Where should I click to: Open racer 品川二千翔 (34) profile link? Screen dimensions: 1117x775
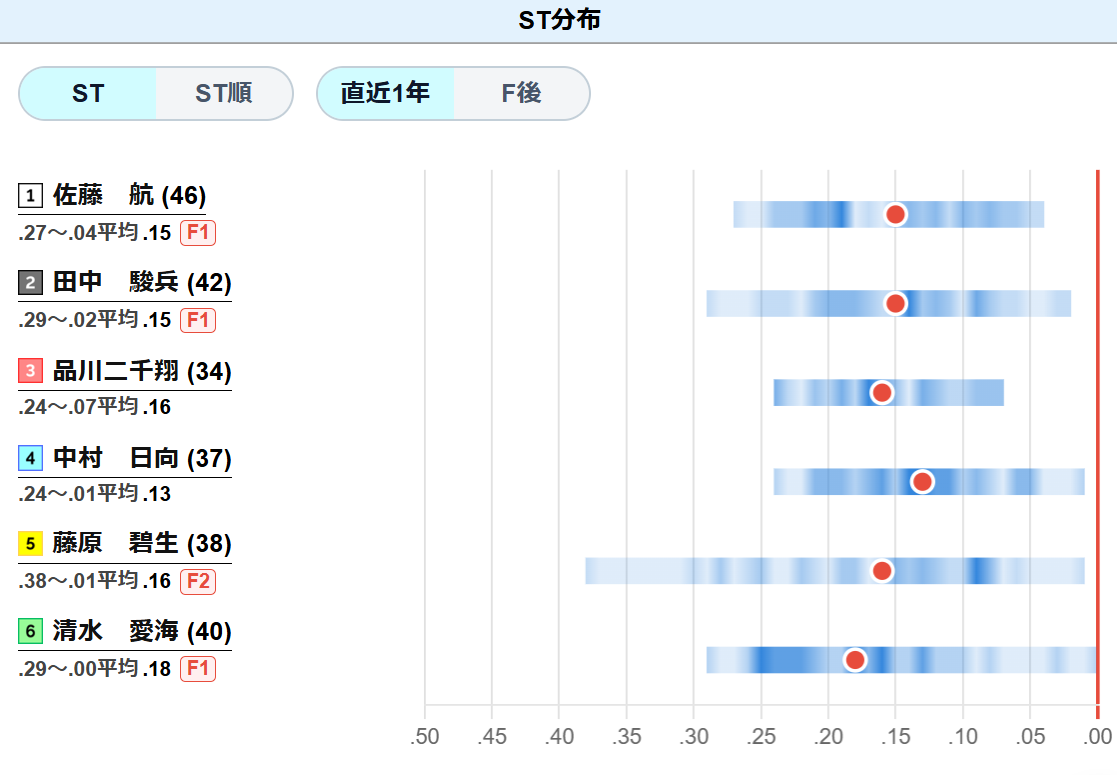tap(142, 370)
